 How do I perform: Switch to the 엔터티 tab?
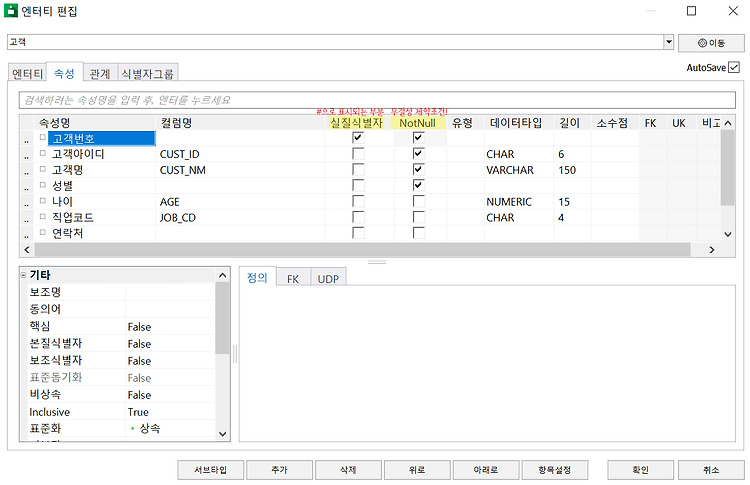[27, 74]
